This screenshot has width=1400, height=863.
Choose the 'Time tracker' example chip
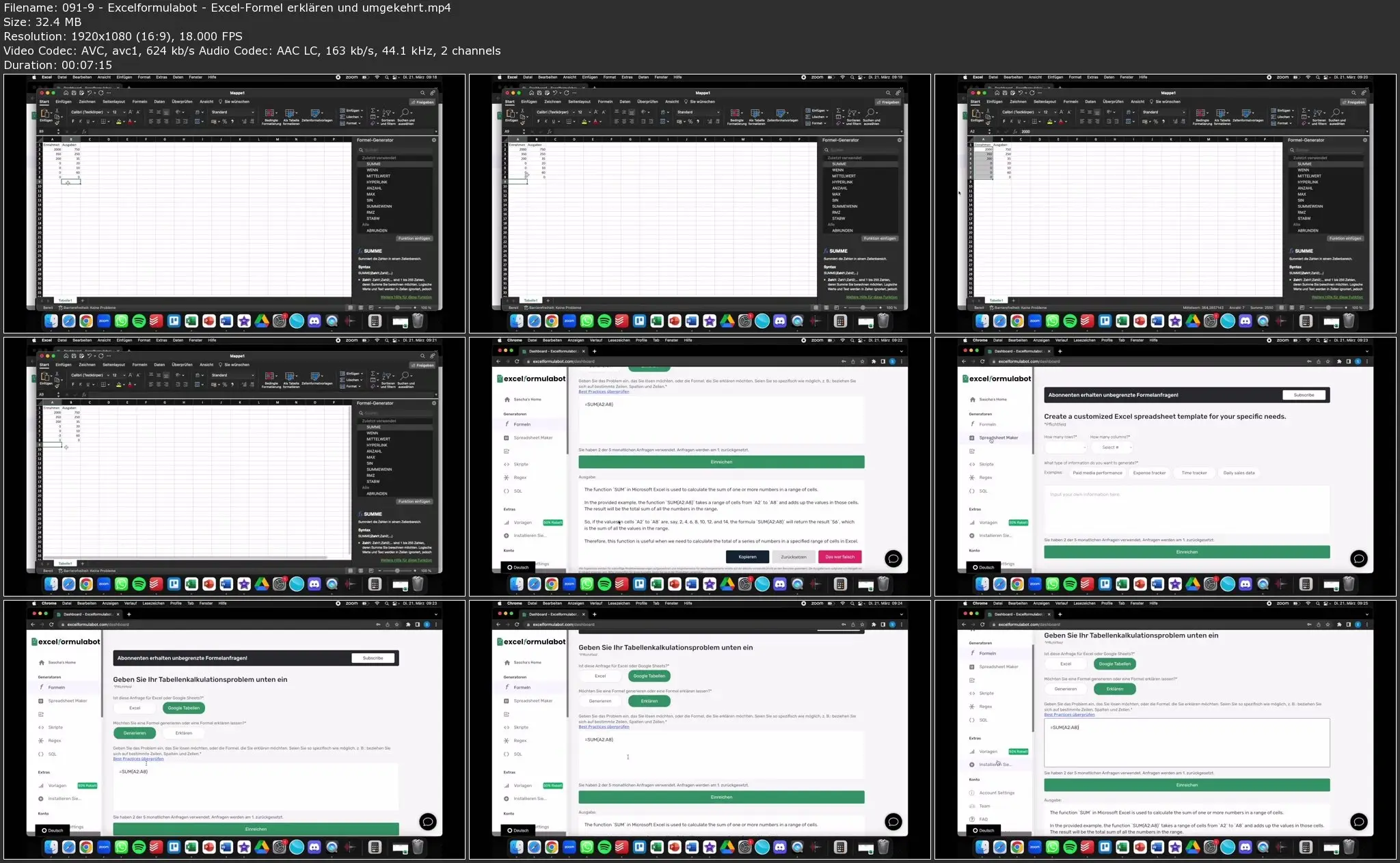[1194, 473]
